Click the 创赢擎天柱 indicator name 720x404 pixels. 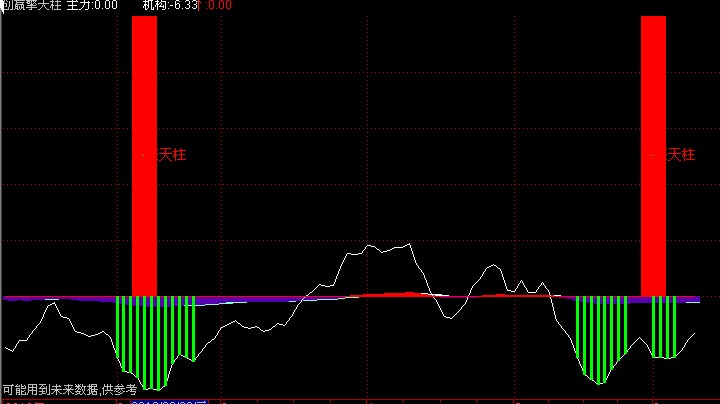[x=31, y=6]
